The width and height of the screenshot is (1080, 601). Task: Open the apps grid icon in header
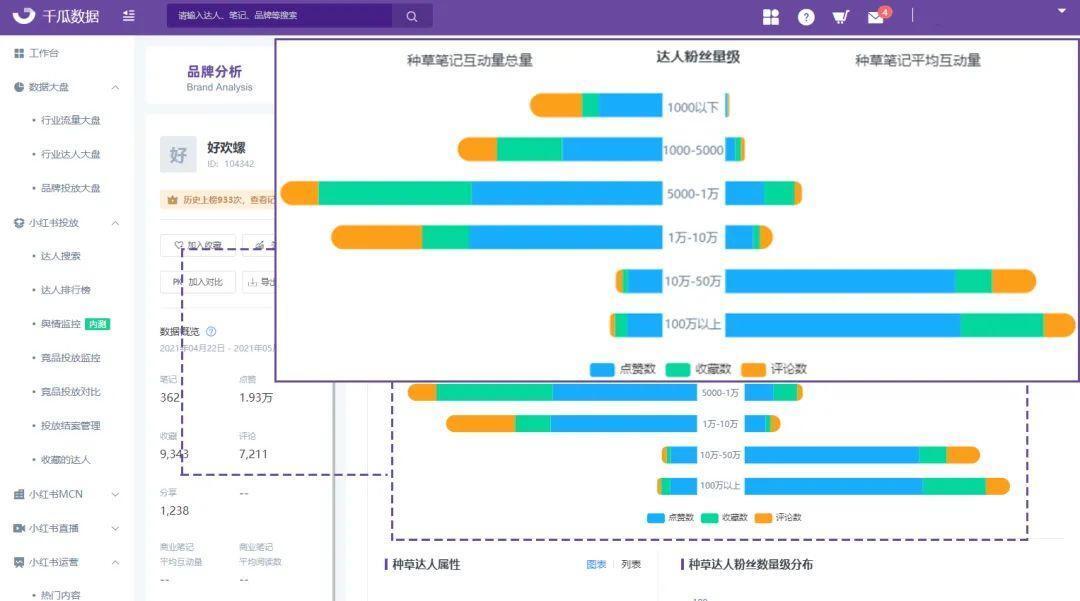click(771, 17)
